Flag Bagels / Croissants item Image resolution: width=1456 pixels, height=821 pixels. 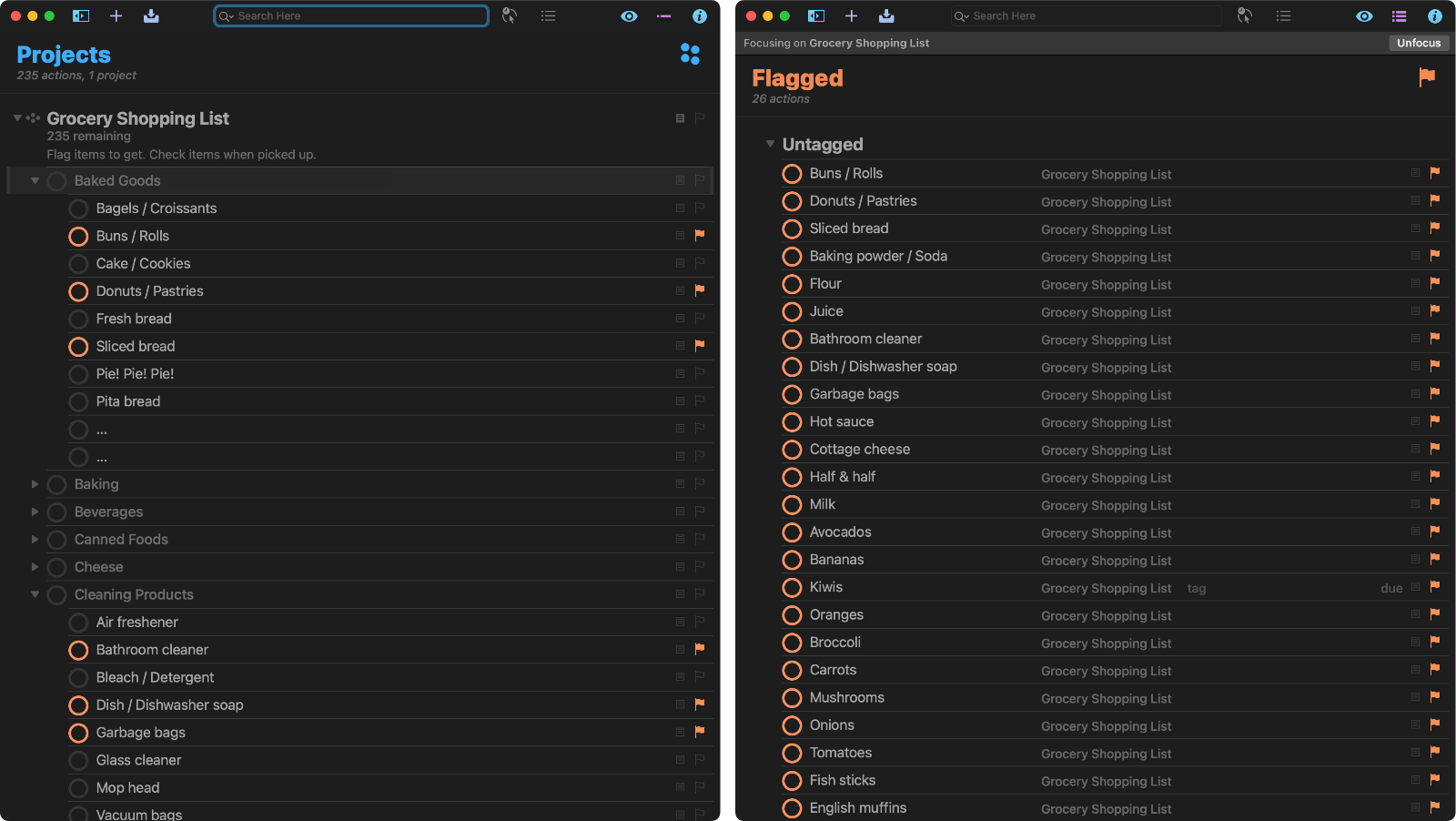700,208
